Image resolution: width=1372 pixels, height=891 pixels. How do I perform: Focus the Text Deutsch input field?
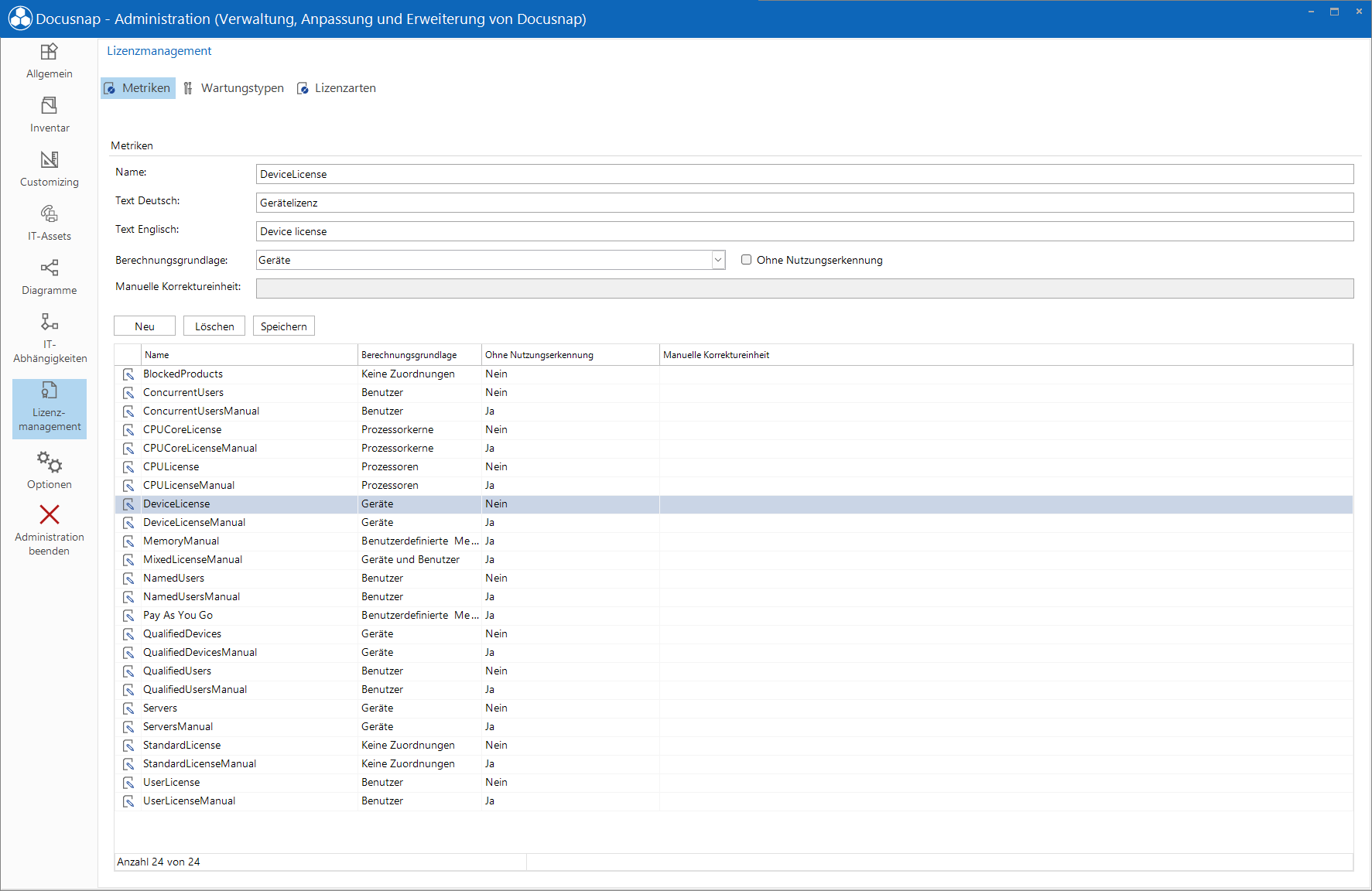(x=805, y=203)
